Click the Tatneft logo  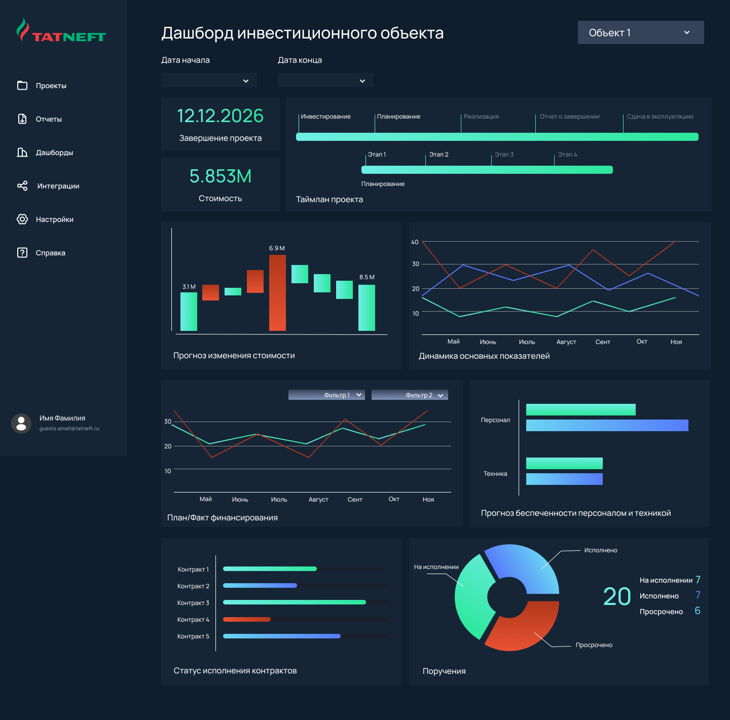61,33
